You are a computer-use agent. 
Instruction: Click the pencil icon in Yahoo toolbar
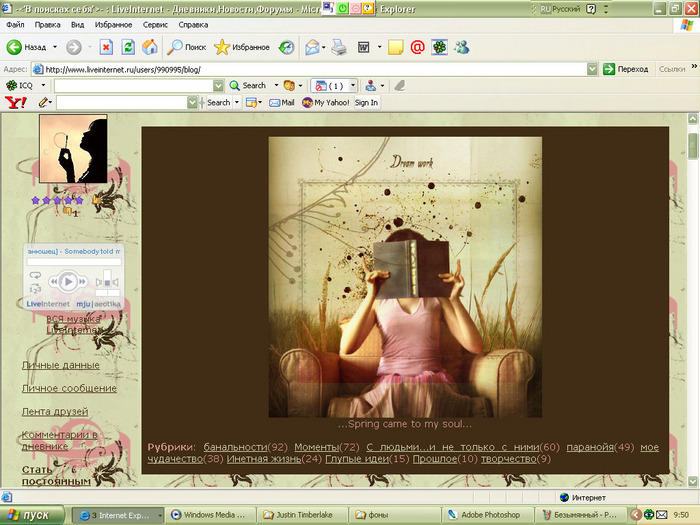(43, 103)
